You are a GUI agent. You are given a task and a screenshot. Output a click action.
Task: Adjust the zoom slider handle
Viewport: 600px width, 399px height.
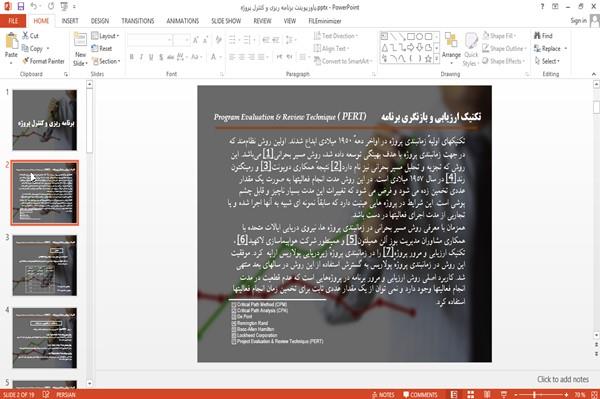coord(534,394)
